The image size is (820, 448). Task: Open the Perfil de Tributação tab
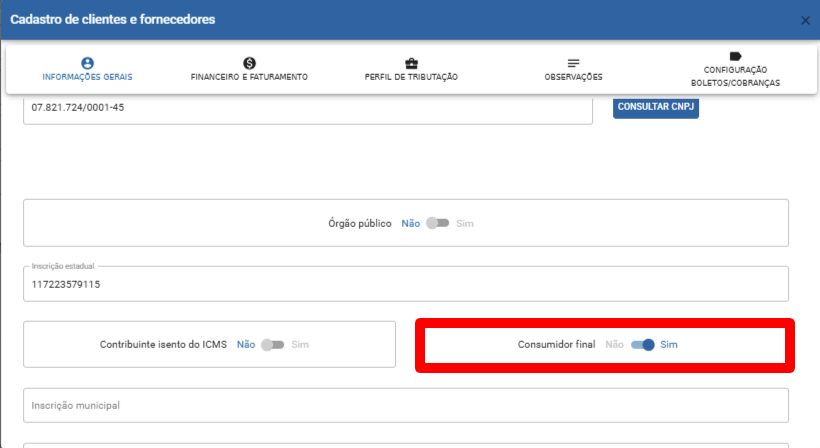click(412, 69)
